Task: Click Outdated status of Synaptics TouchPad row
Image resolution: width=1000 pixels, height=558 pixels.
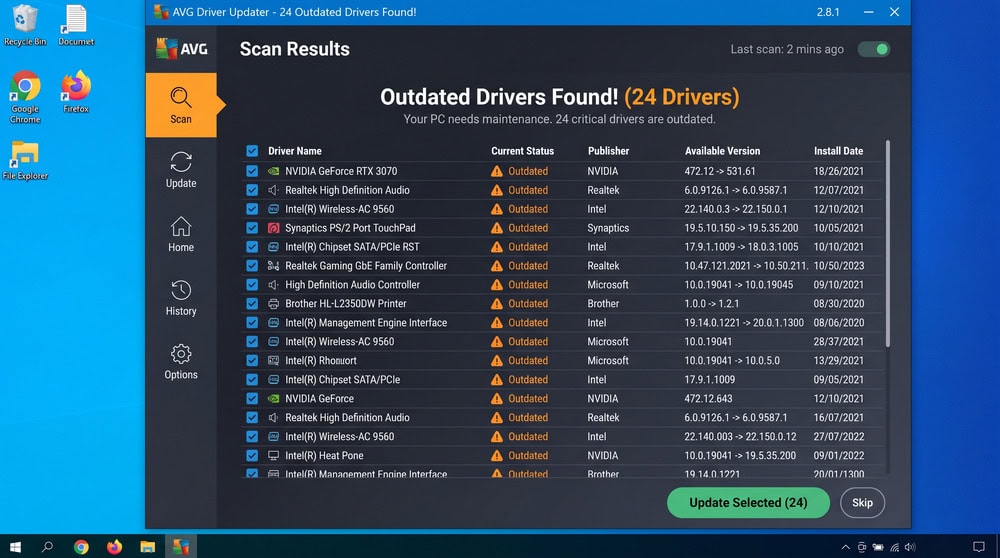Action: pyautogui.click(x=527, y=228)
